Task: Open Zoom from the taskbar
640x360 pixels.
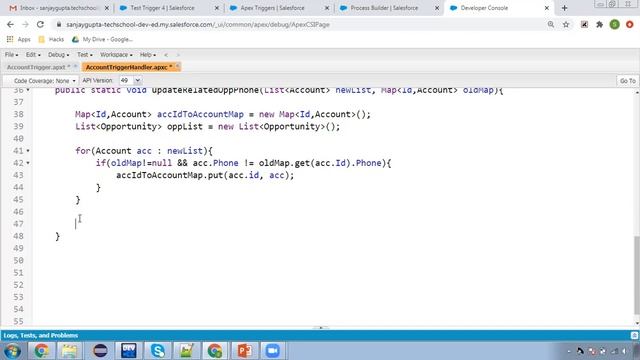Action: 272,351
